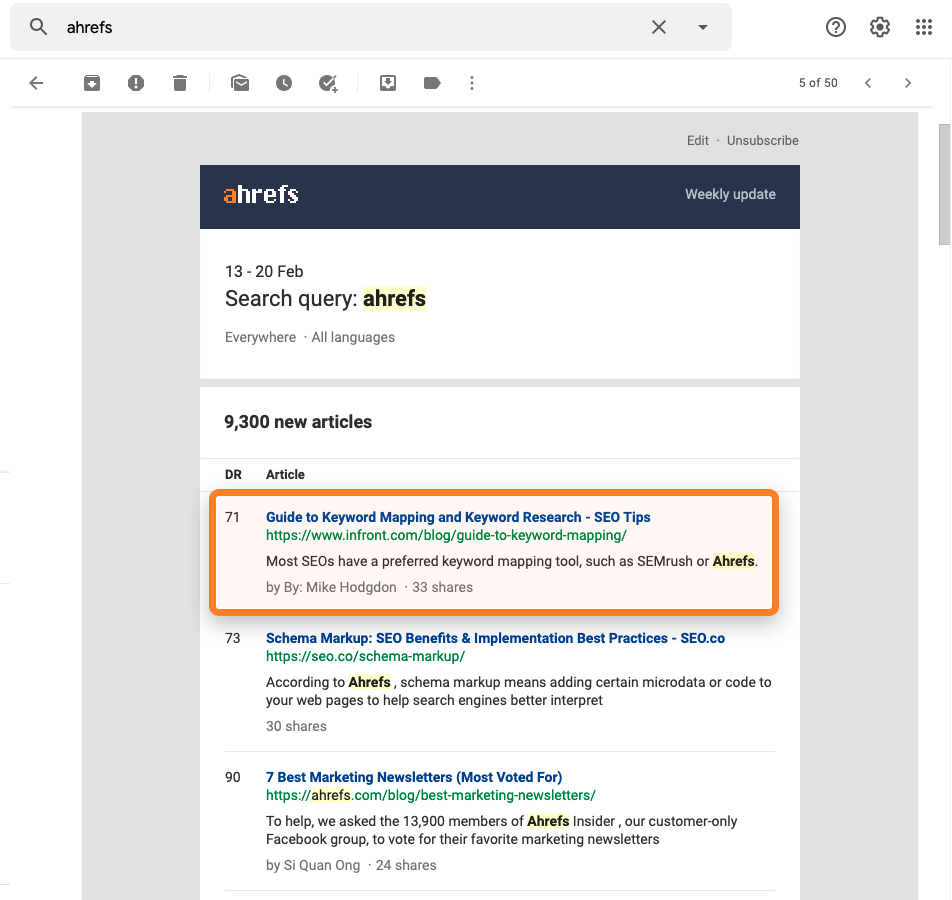
Task: Click the back arrow to return to inbox
Action: coord(37,83)
